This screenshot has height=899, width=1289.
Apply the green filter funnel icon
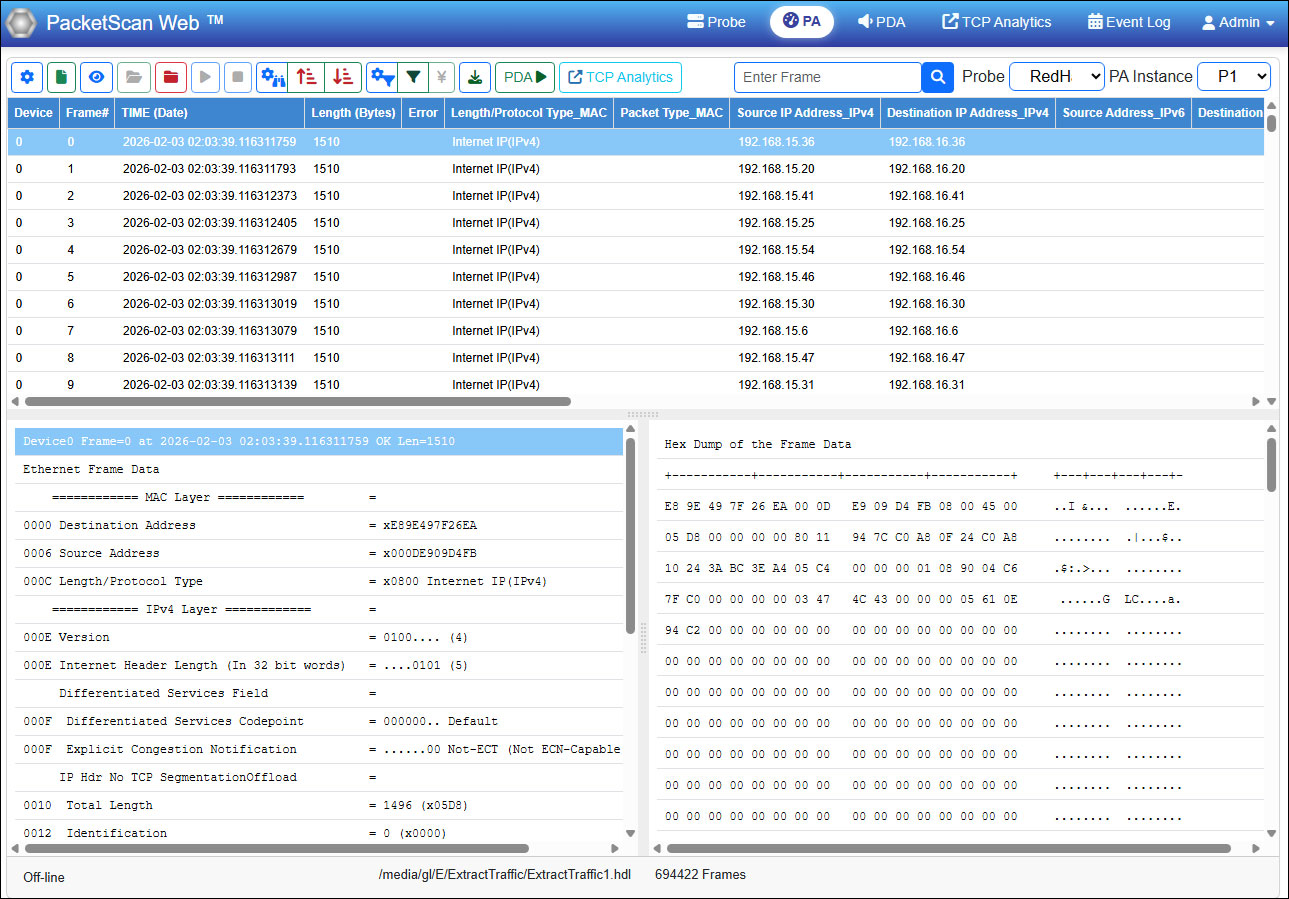click(414, 77)
